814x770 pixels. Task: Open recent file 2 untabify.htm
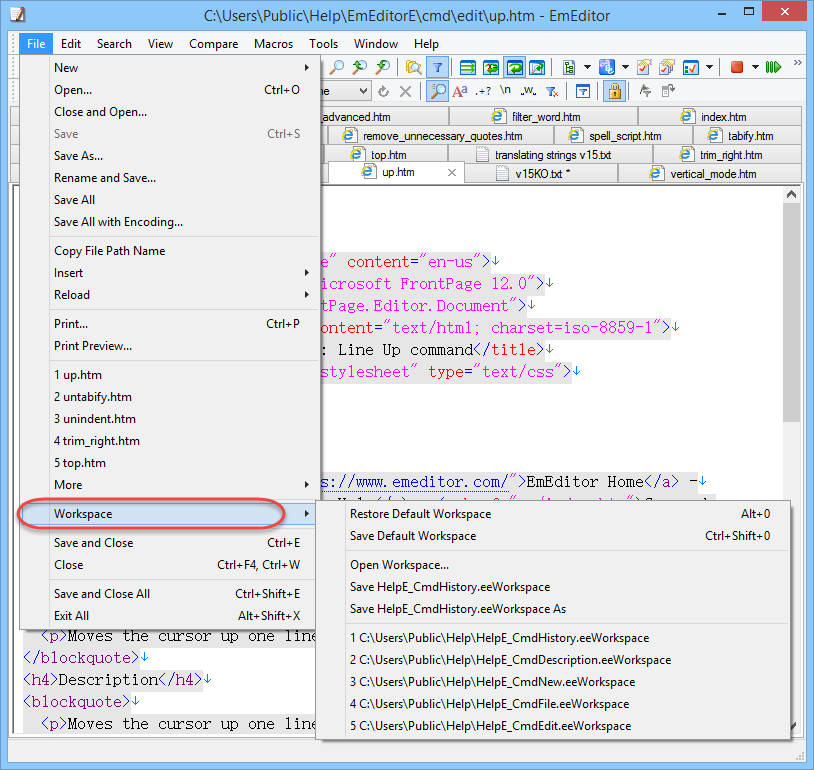click(170, 397)
